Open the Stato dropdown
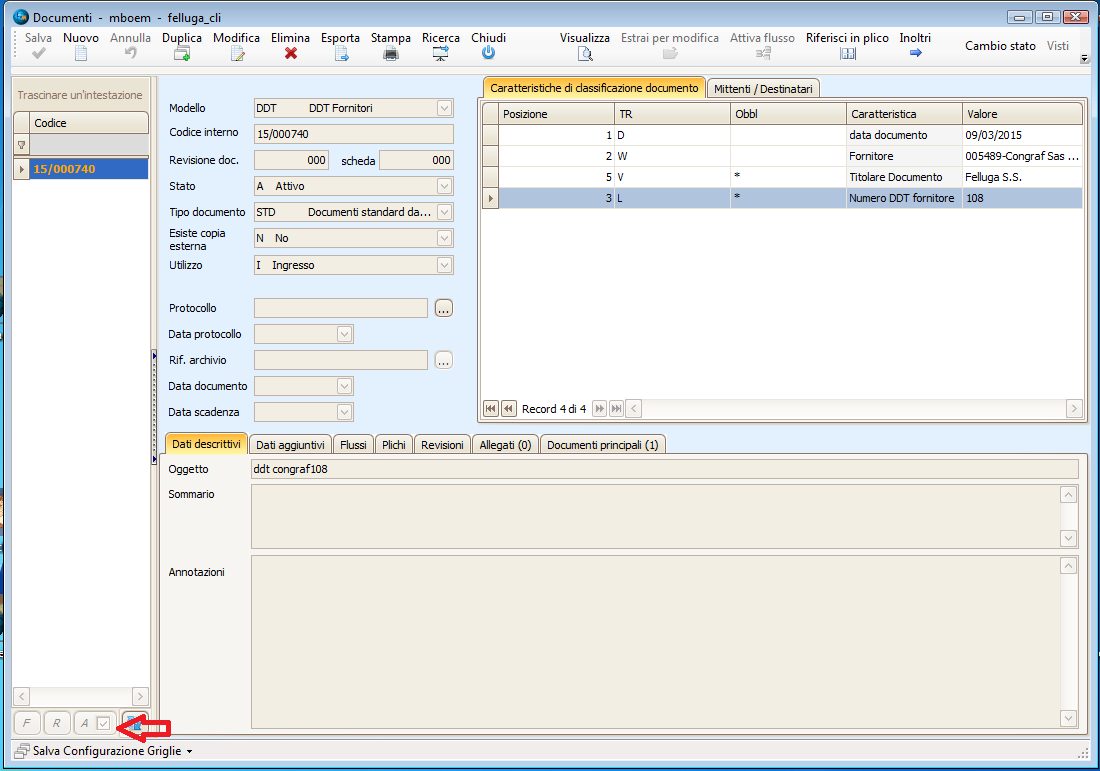The image size is (1100, 771). click(445, 186)
